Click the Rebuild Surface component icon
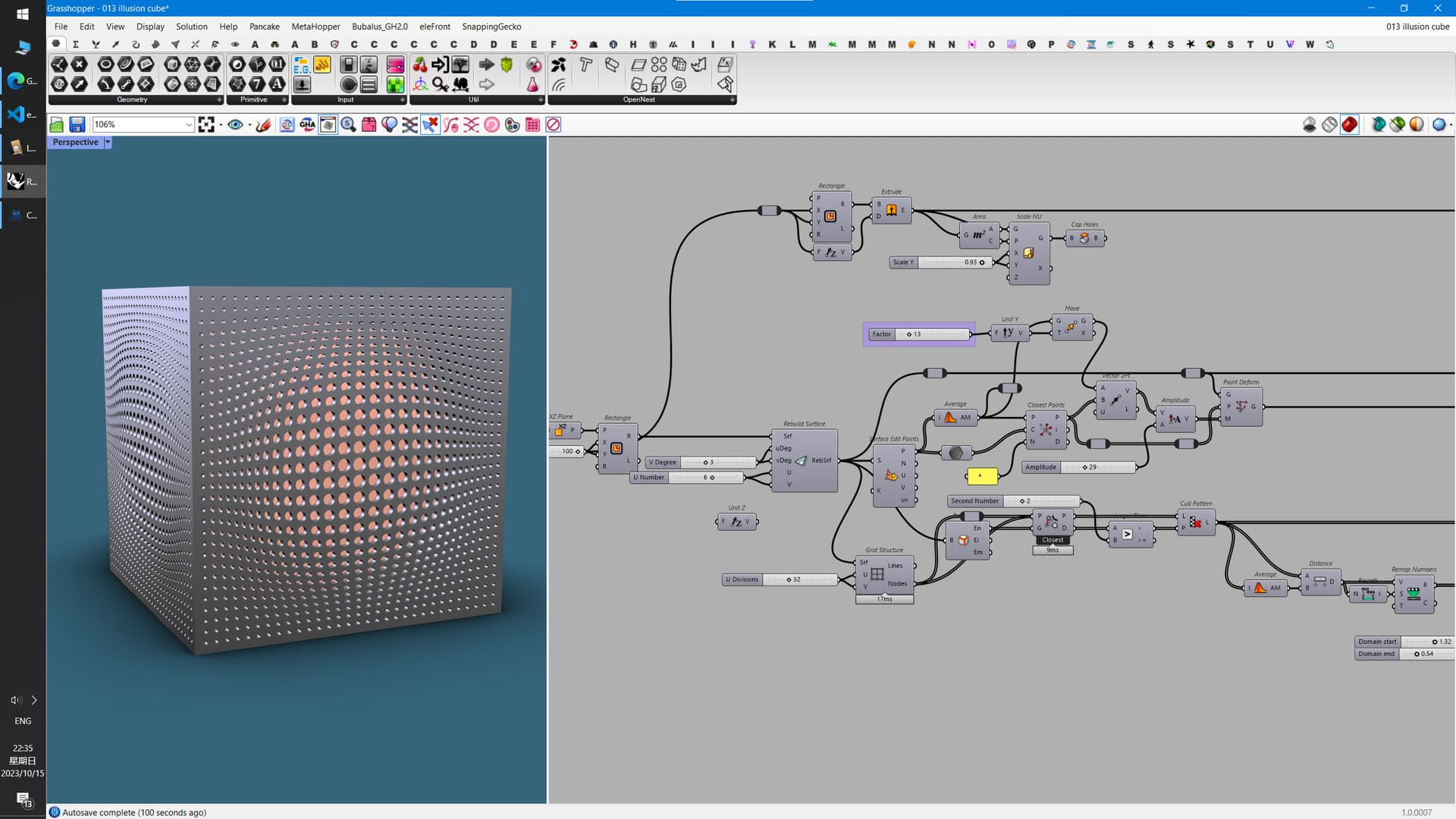Viewport: 1456px width, 819px height. 801,460
